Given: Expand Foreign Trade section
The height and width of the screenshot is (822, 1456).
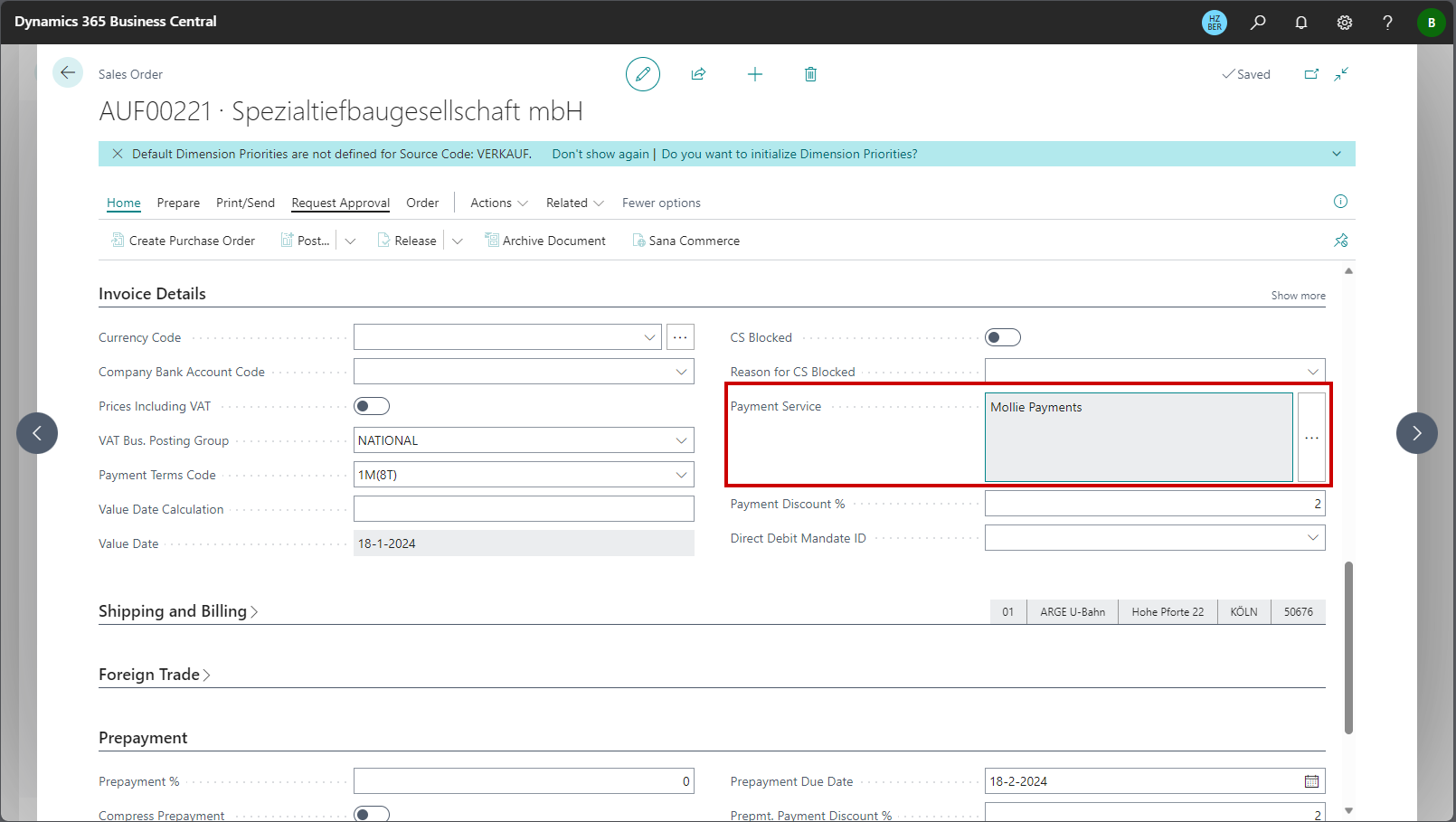Looking at the screenshot, I should click(x=155, y=675).
